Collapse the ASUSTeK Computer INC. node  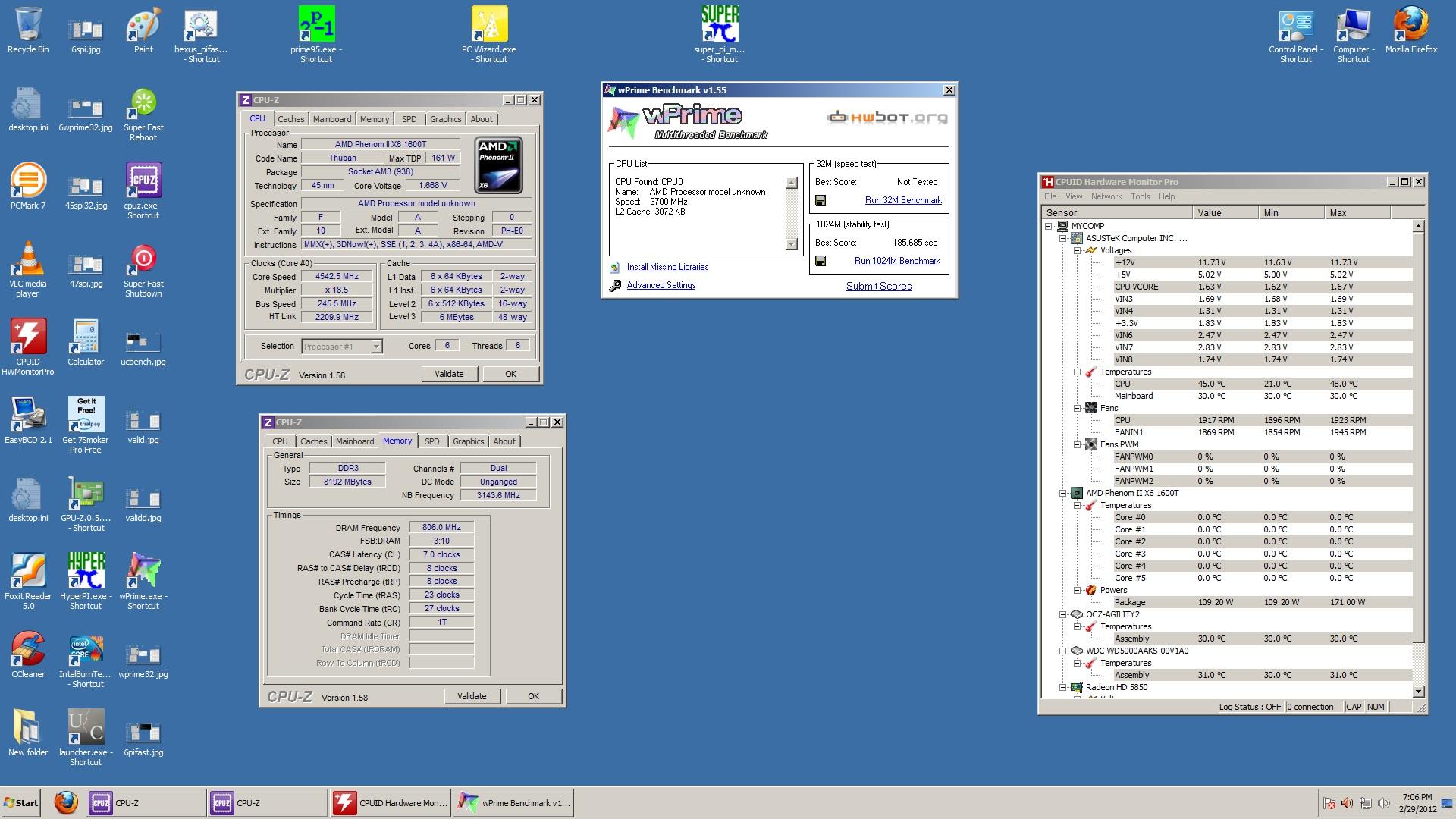pos(1063,238)
